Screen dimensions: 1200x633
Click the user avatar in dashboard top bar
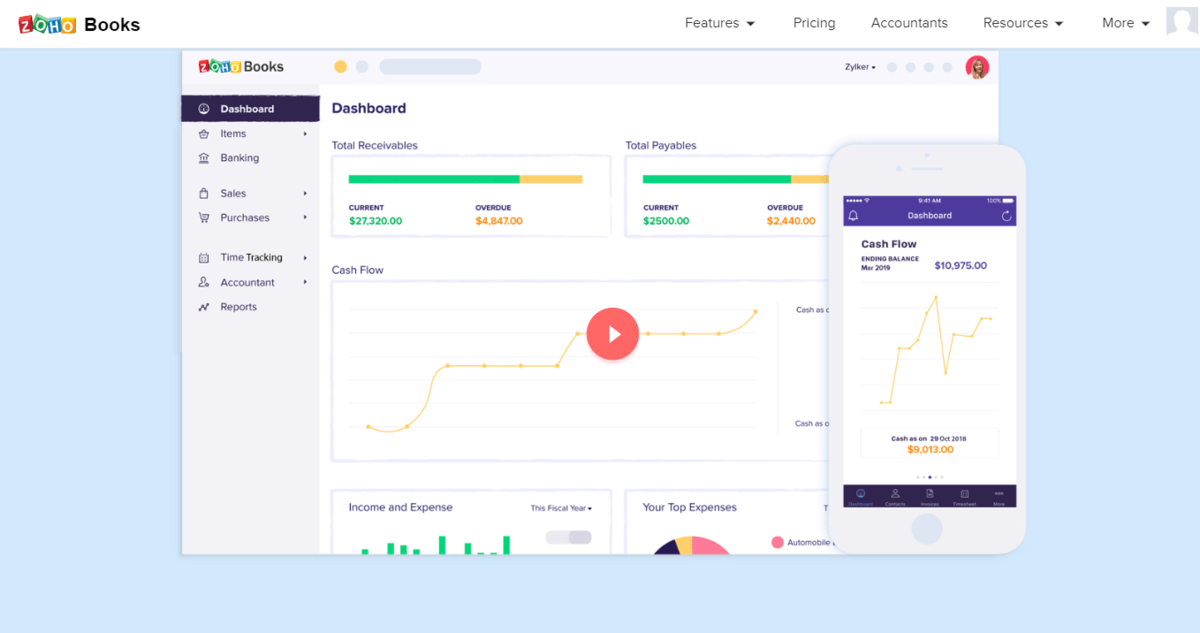pos(977,67)
